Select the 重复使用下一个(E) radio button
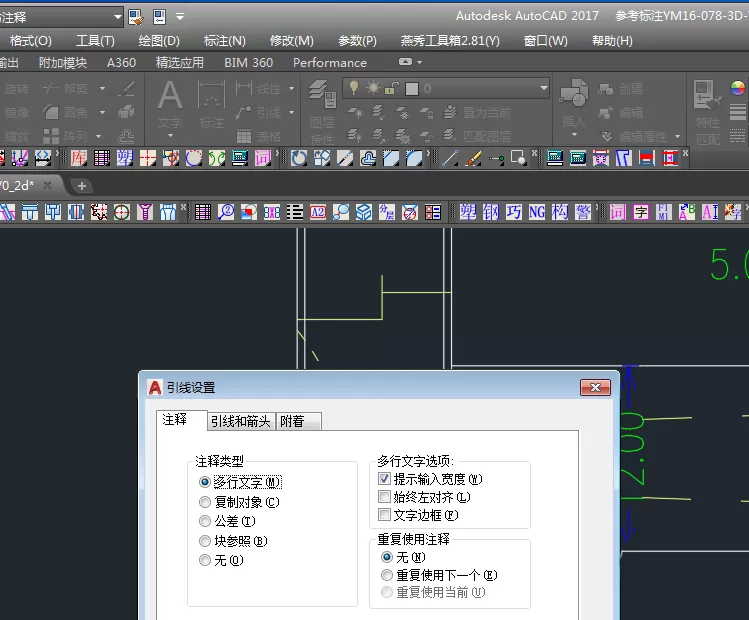This screenshot has height=620, width=749. 387,575
